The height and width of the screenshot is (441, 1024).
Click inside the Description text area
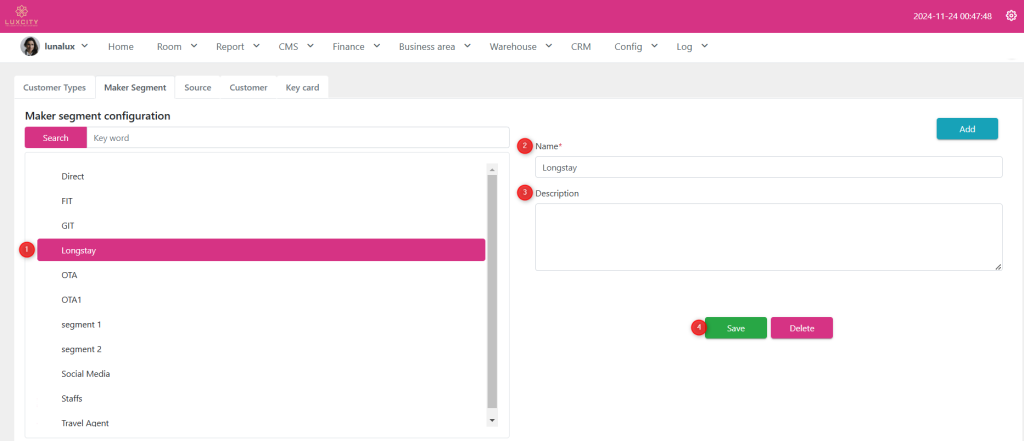(768, 237)
